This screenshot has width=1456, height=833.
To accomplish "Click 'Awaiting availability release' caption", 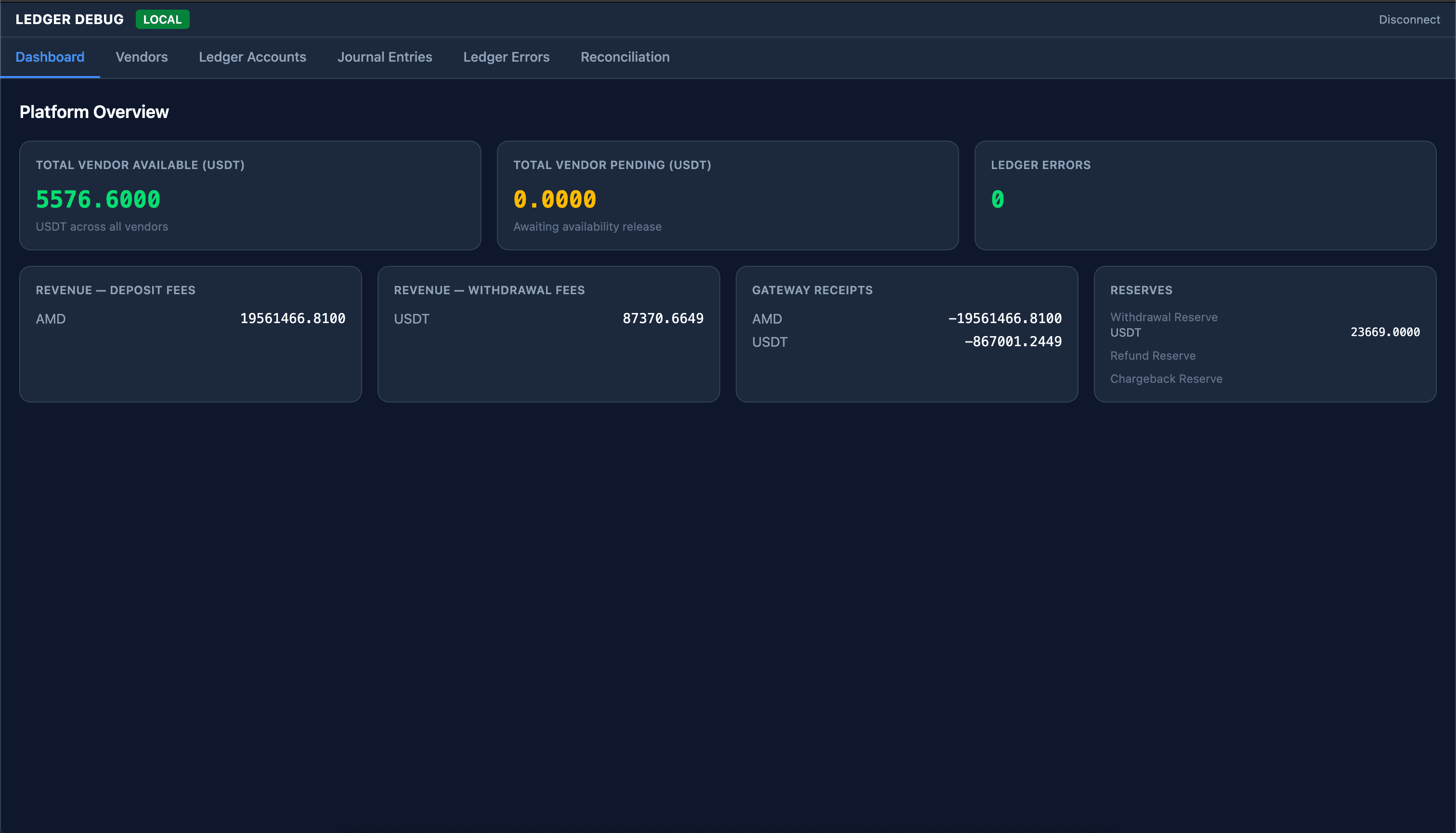I will click(x=587, y=227).
